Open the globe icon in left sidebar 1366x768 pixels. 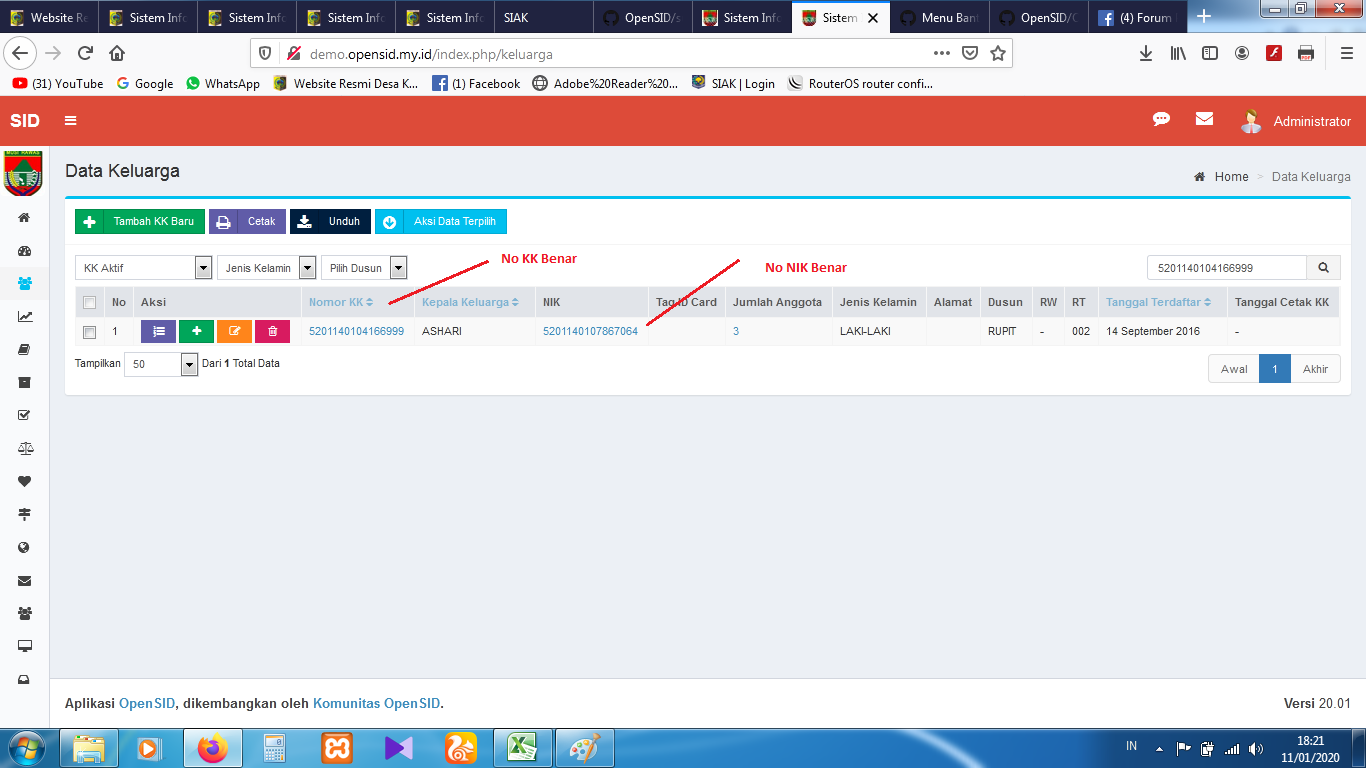[x=24, y=548]
